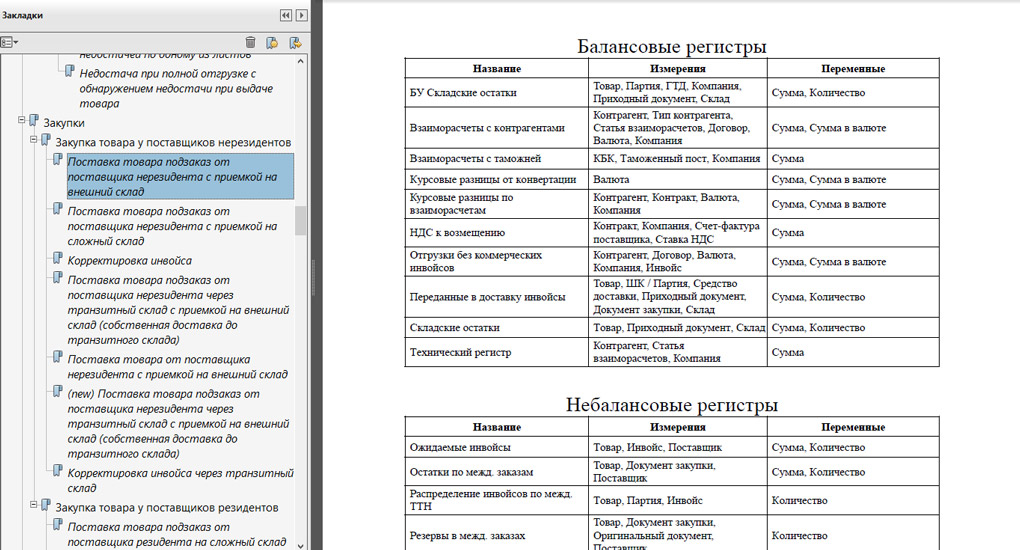This screenshot has width=1020, height=550.
Task: Click the Небалансовые регистры heading
Action: point(672,405)
